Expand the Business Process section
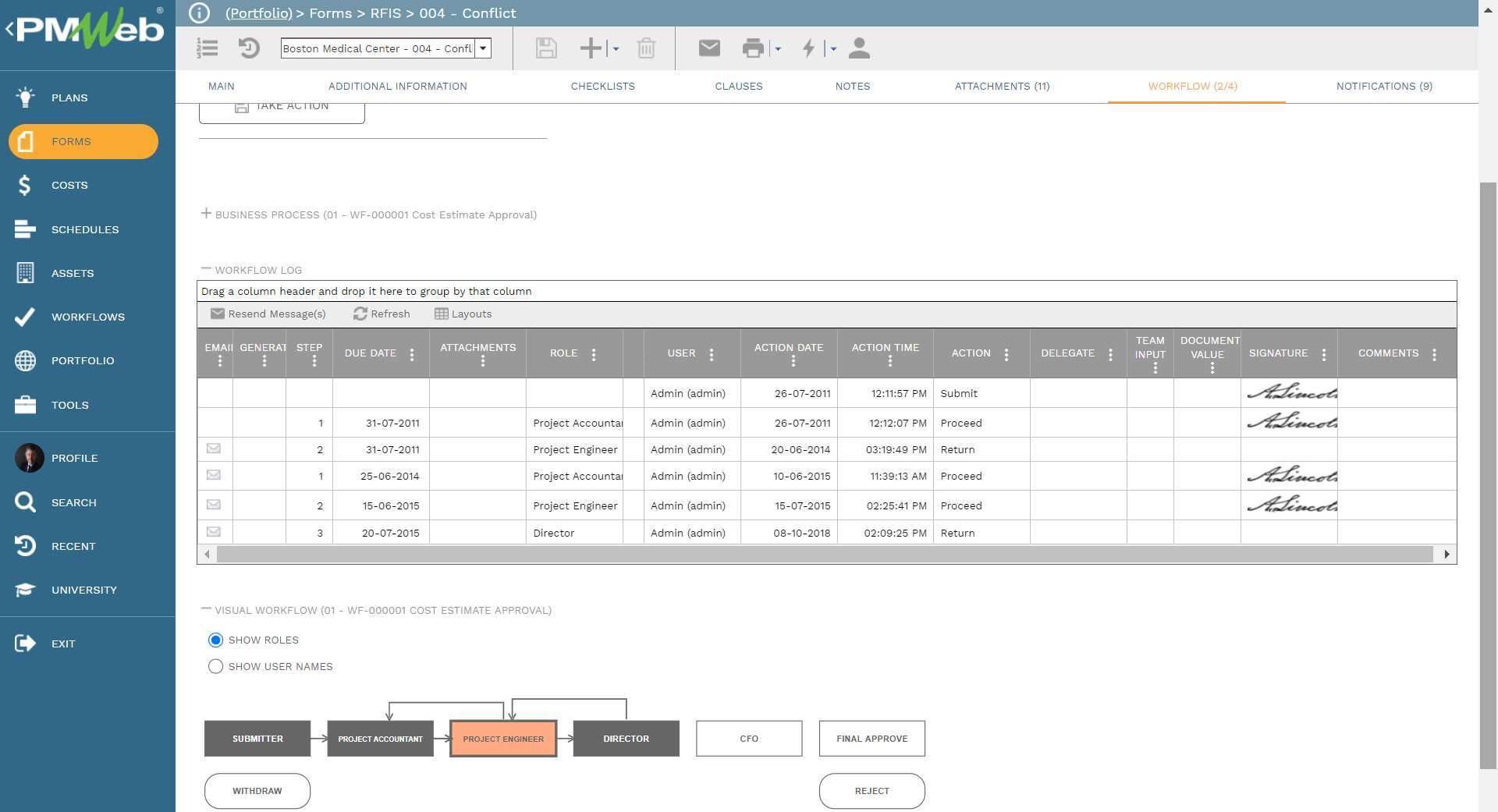Viewport: 1498px width, 812px height. 206,213
